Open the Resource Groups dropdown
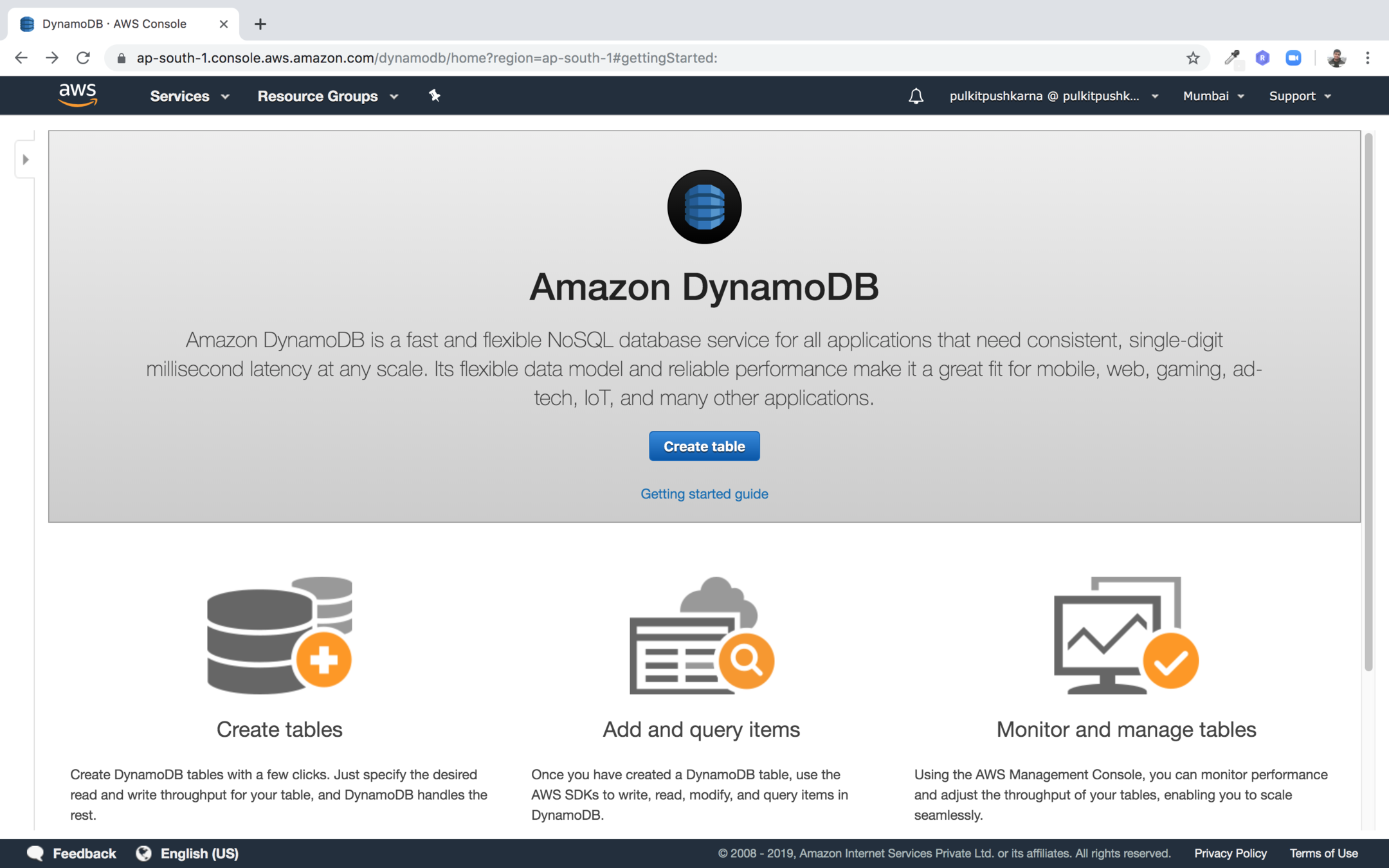The height and width of the screenshot is (868, 1389). click(x=328, y=96)
